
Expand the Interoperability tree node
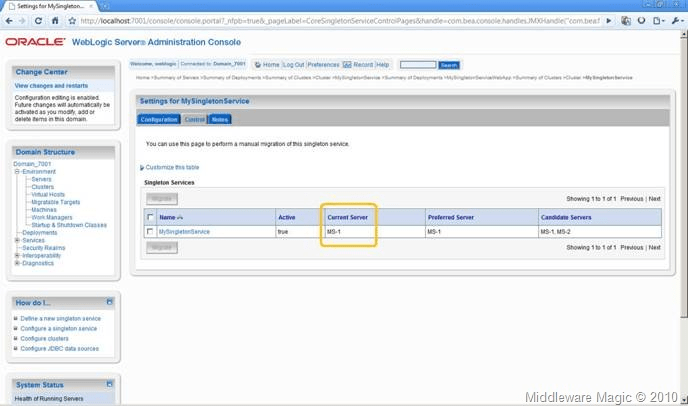17,255
